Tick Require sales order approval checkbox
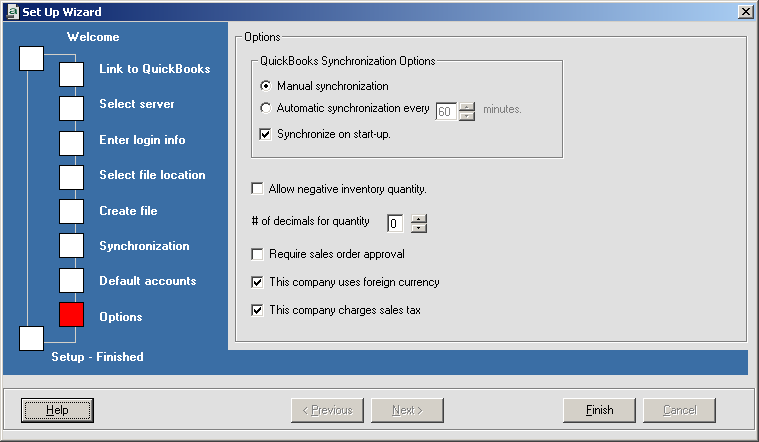This screenshot has width=759, height=442. point(258,255)
